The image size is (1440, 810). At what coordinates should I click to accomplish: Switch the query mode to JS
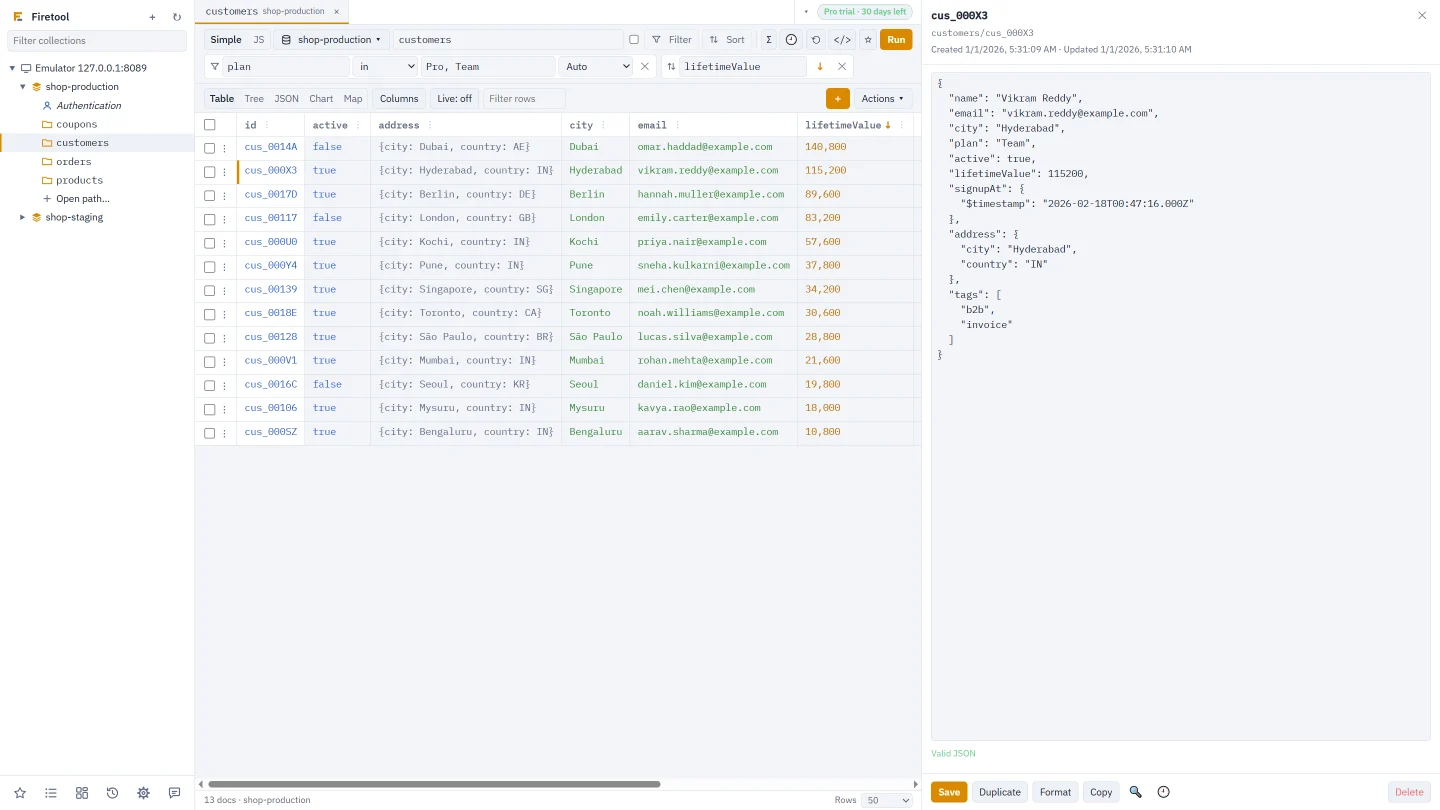tap(259, 40)
